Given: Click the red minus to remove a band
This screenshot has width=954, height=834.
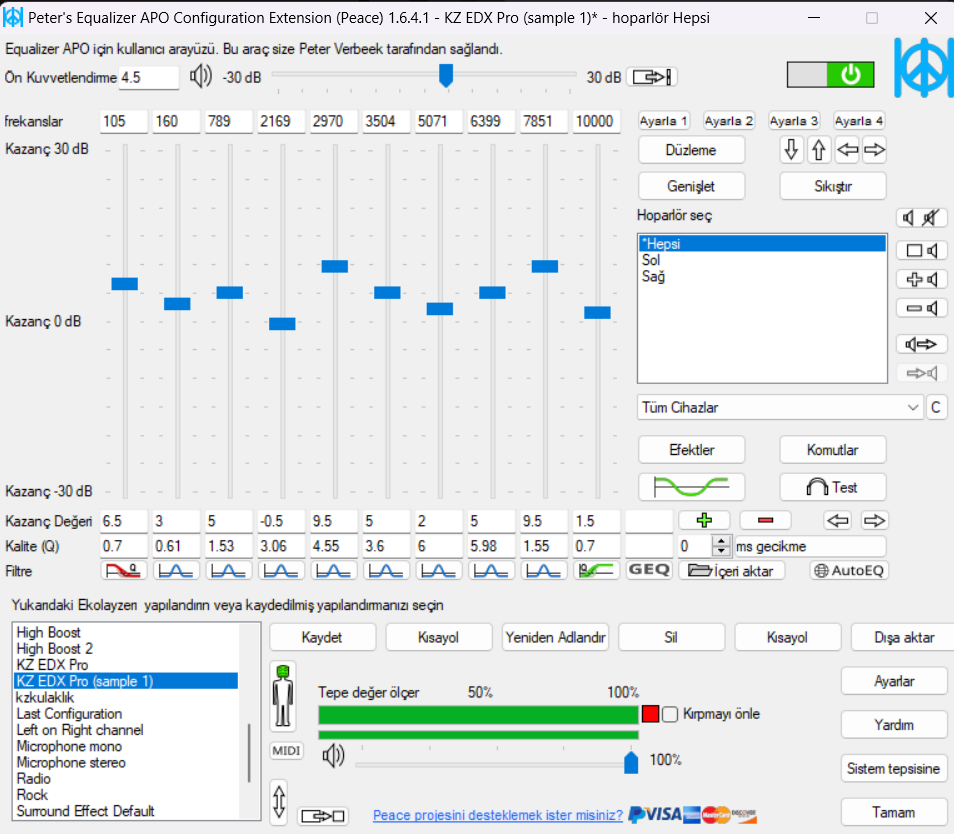Looking at the screenshot, I should pos(765,521).
